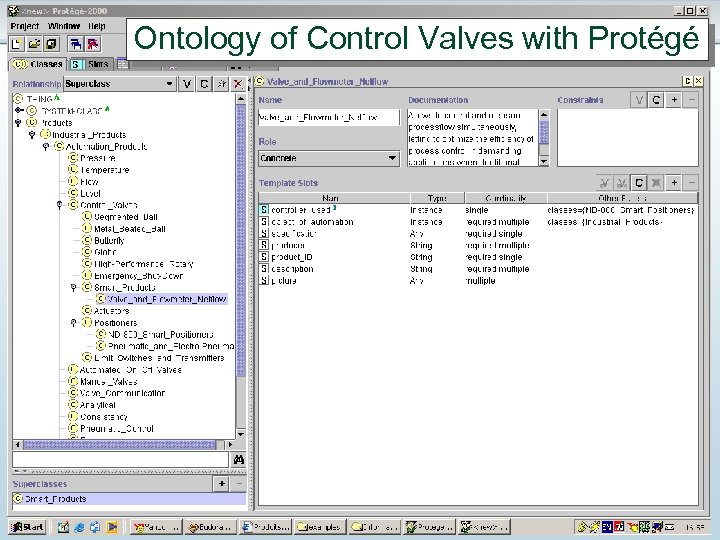This screenshot has width=720, height=540.
Task: Collapse the Industrial_Products tree node
Action: click(32, 135)
